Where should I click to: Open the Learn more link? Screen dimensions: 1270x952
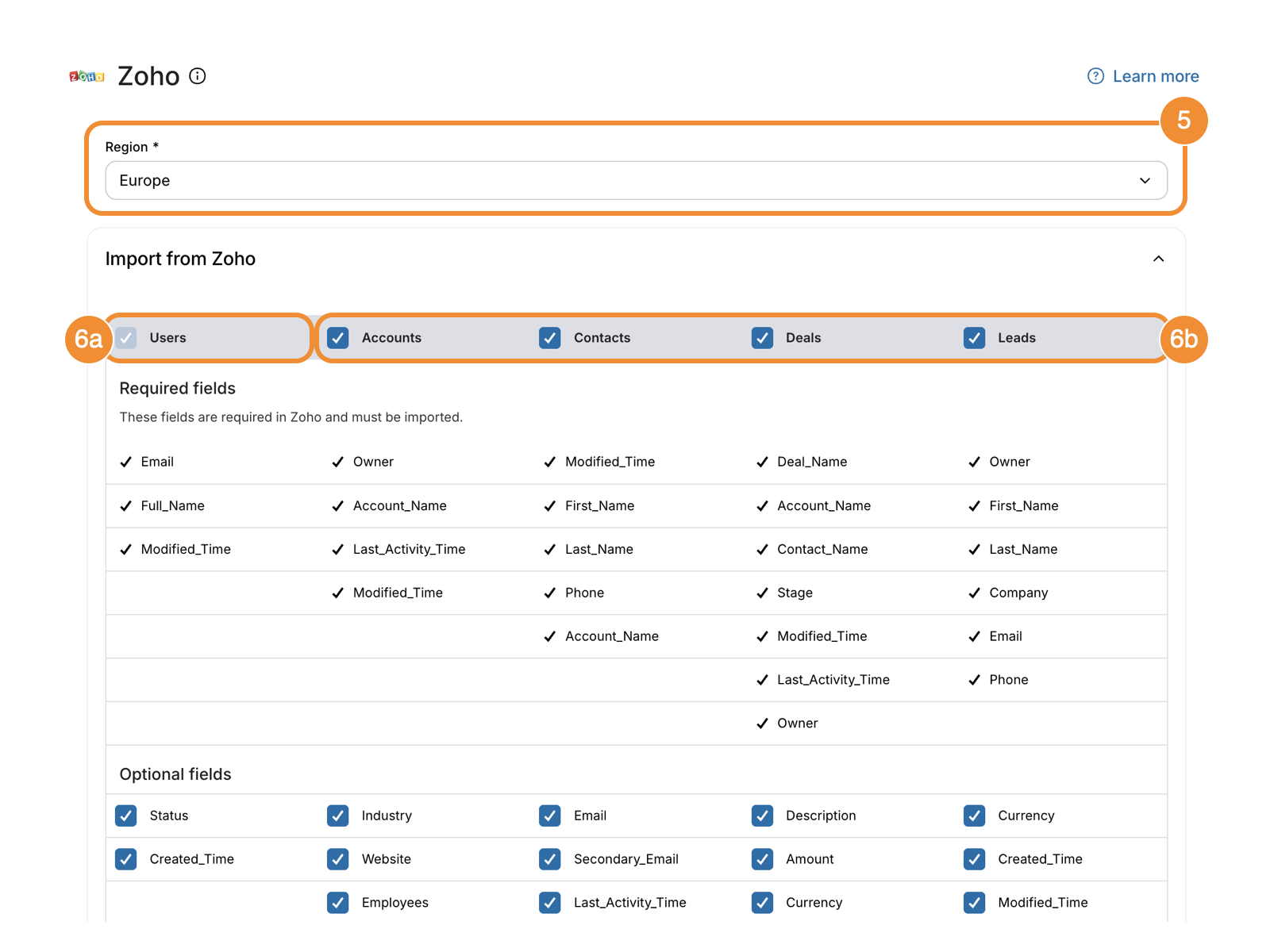click(x=1155, y=76)
